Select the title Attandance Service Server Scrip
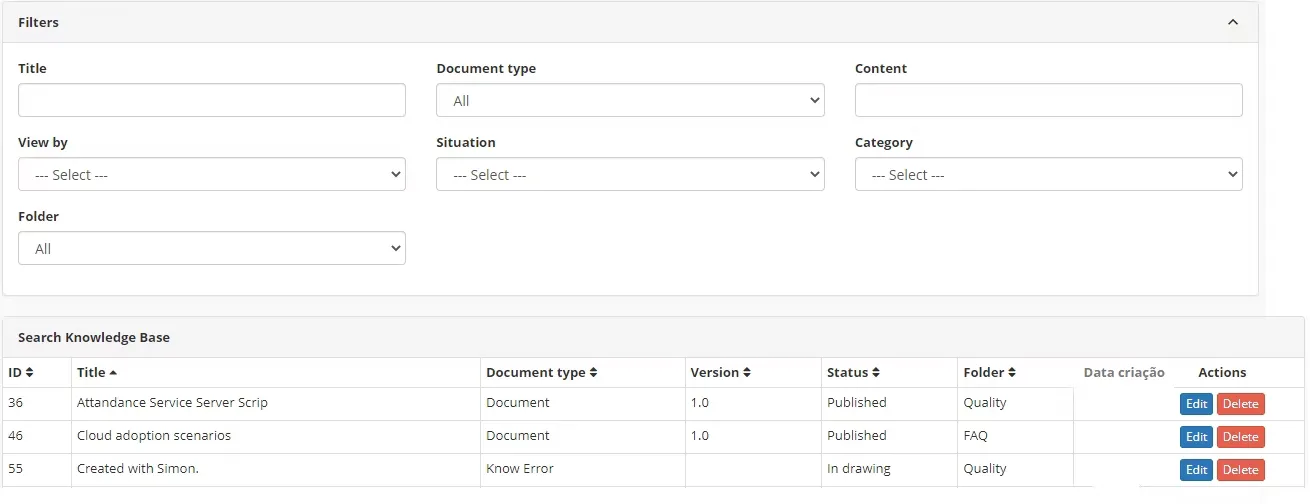Screen dimensions: 1310x504 [x=172, y=402]
